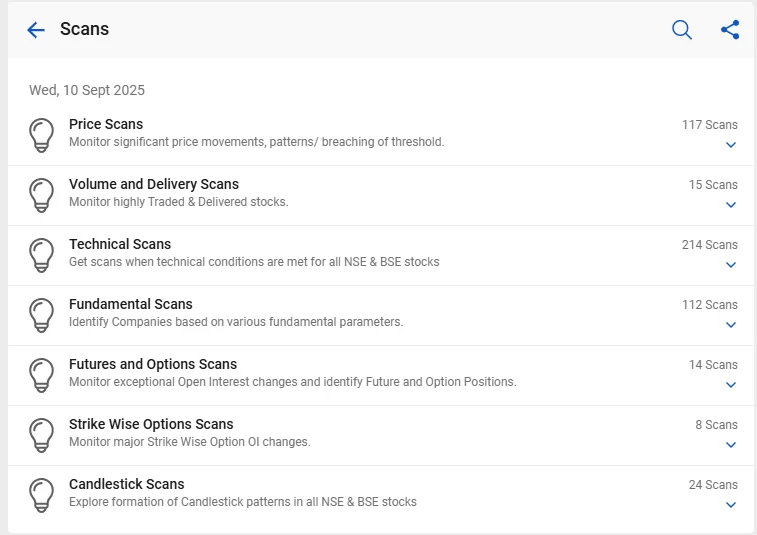Click the lightbulb icon beside Price Scans
The image size is (757, 535).
tap(42, 135)
